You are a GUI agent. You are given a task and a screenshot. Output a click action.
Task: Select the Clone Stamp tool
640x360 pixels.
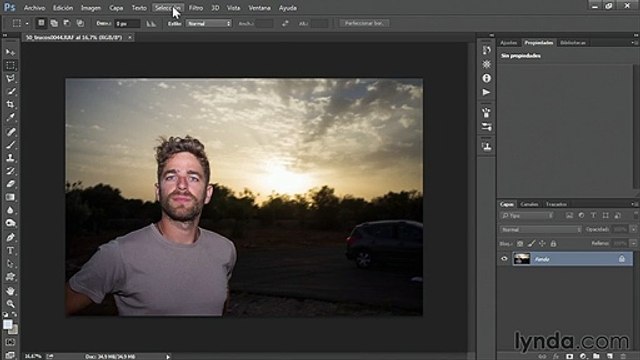click(x=10, y=158)
